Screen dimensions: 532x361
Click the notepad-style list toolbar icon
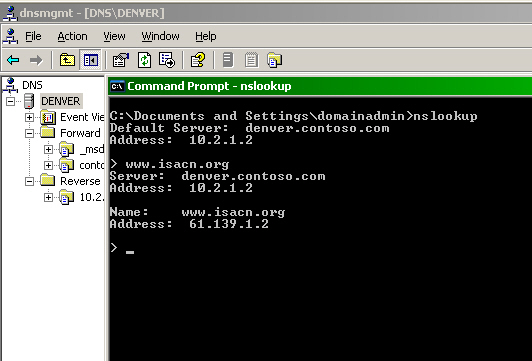tap(251, 60)
